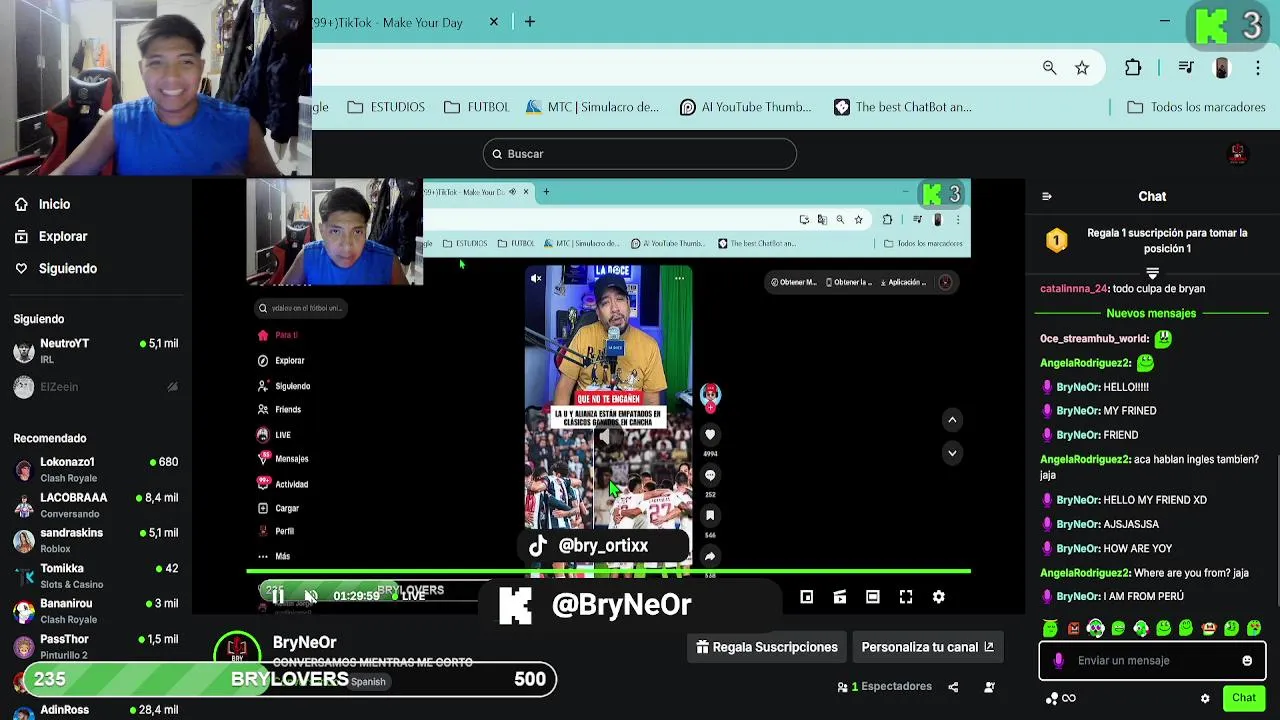Open the Kick profile avatar menu
1280x720 pixels.
(1238, 154)
